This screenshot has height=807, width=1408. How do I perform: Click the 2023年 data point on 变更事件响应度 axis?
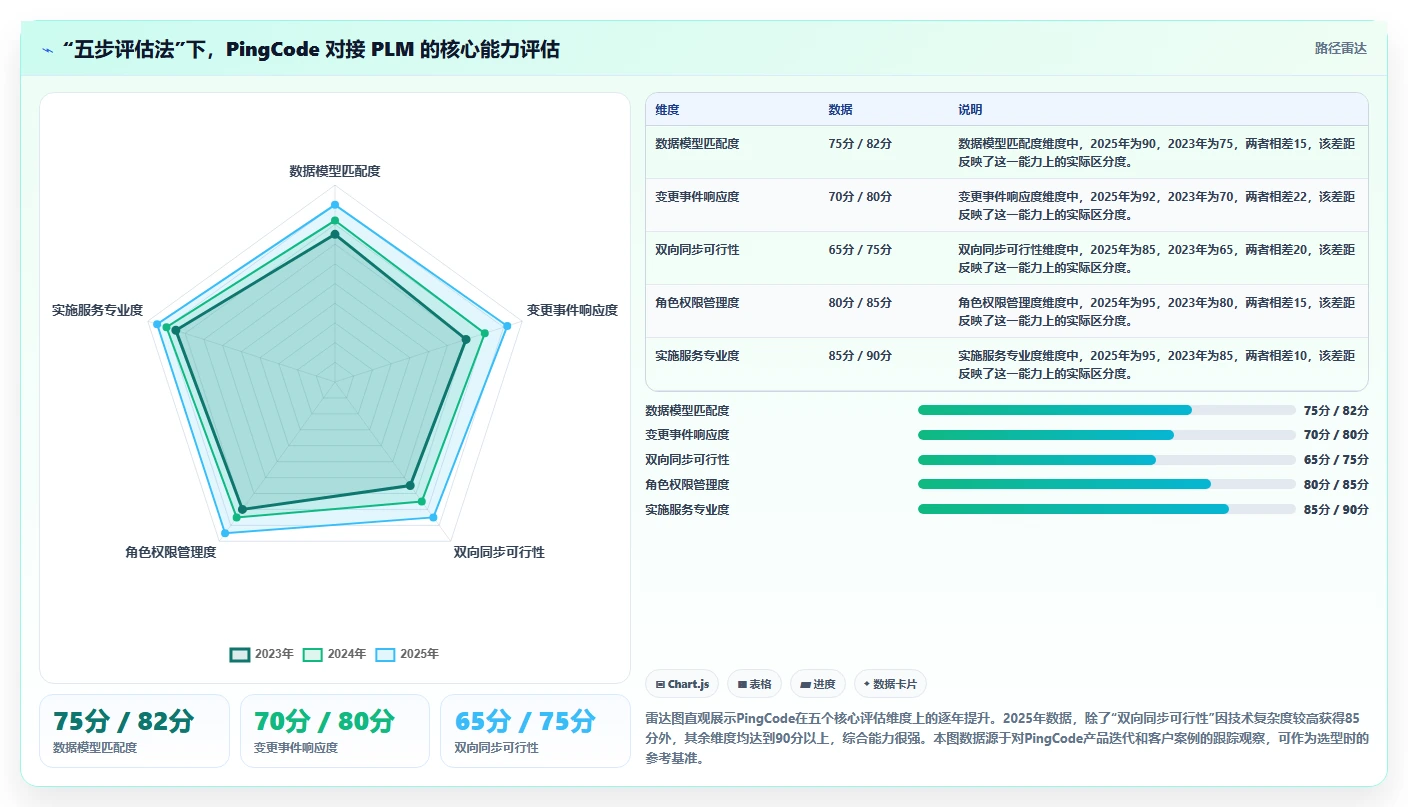(466, 339)
